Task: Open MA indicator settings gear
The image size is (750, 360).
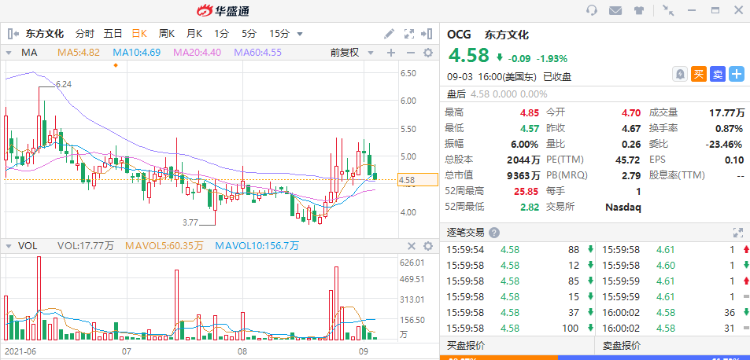Action: (428, 53)
